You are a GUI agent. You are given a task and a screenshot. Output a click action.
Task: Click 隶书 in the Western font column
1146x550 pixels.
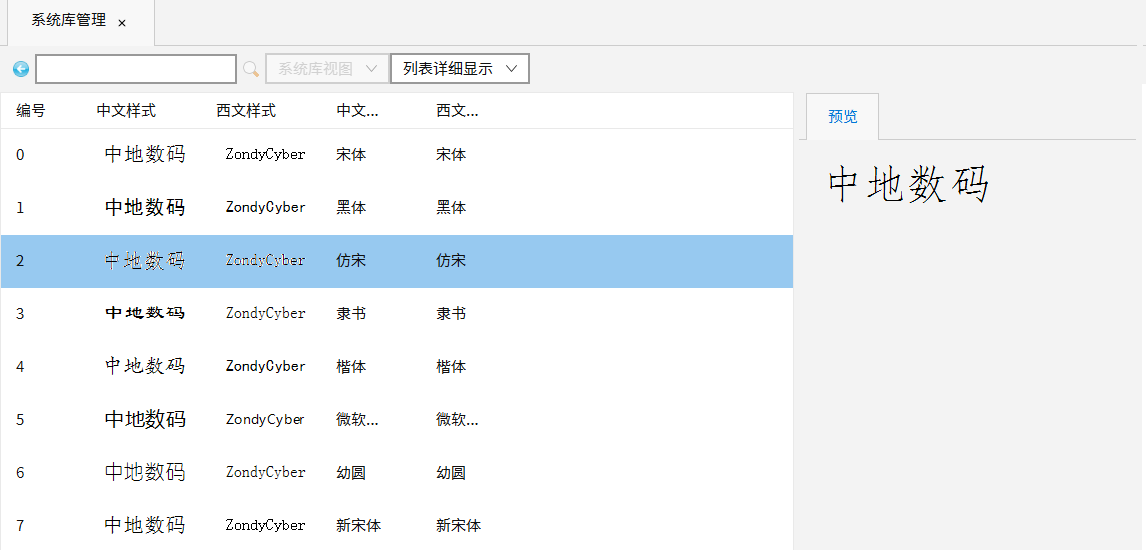coord(451,314)
